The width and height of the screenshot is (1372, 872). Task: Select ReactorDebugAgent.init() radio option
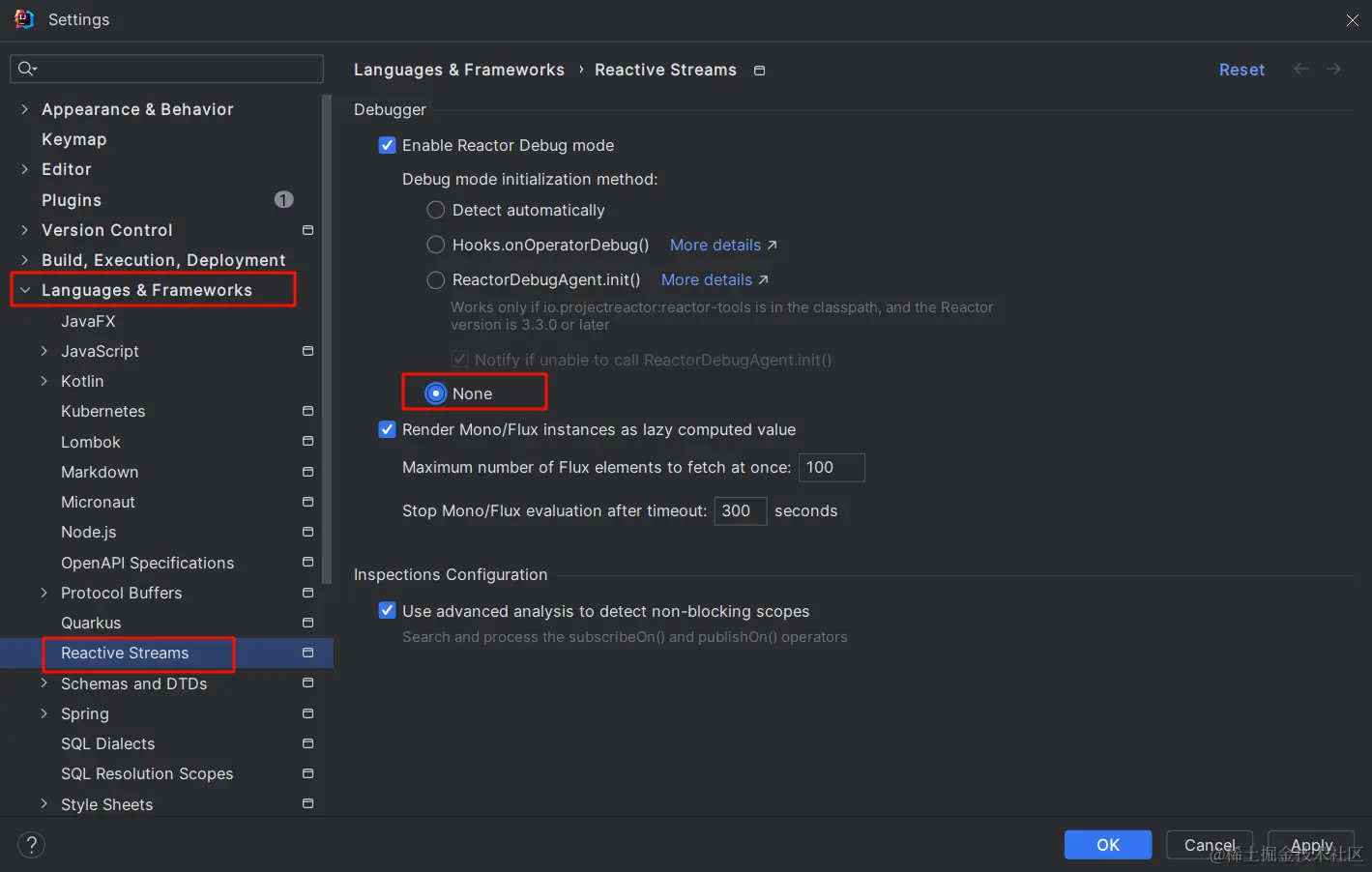[436, 279]
